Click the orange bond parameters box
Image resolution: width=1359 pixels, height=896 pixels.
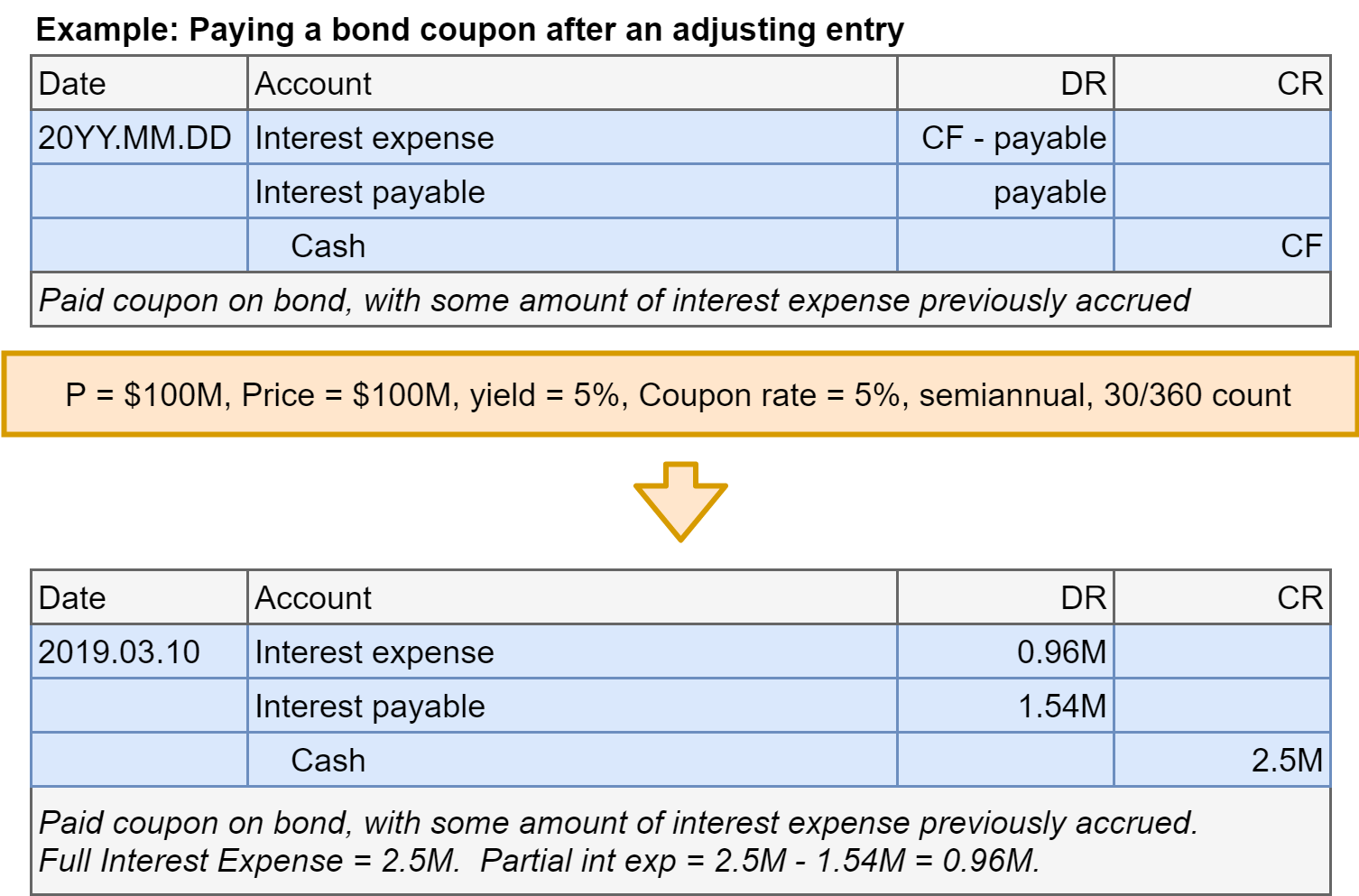click(679, 394)
